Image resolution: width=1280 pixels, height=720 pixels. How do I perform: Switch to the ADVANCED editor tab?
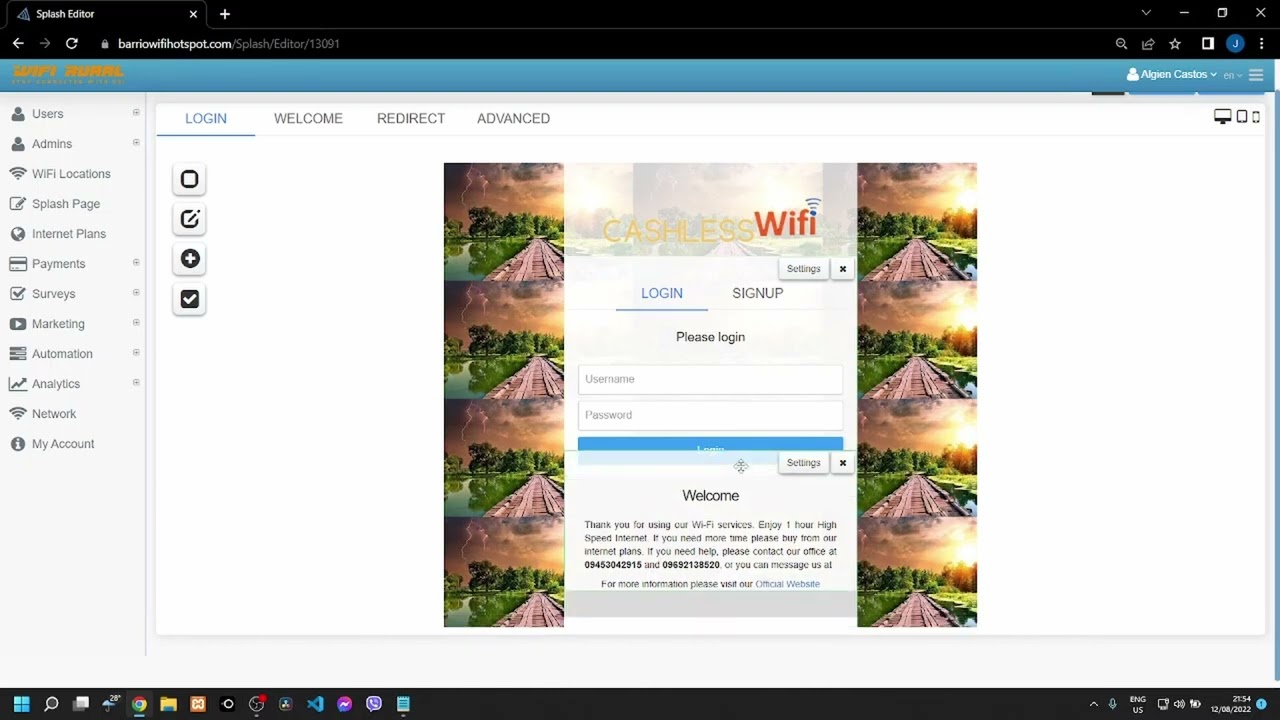(x=513, y=118)
